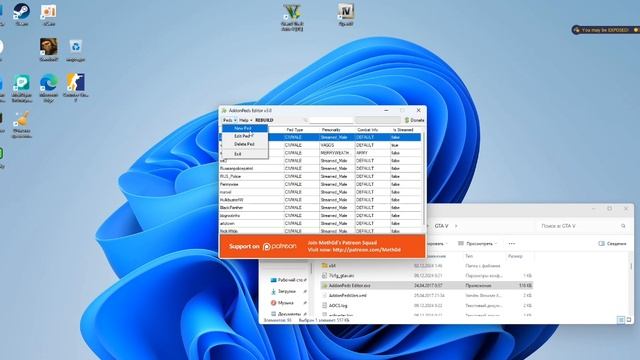Click the Тип column header in Explorer
Screen dimensions: 640x360
[469, 256]
